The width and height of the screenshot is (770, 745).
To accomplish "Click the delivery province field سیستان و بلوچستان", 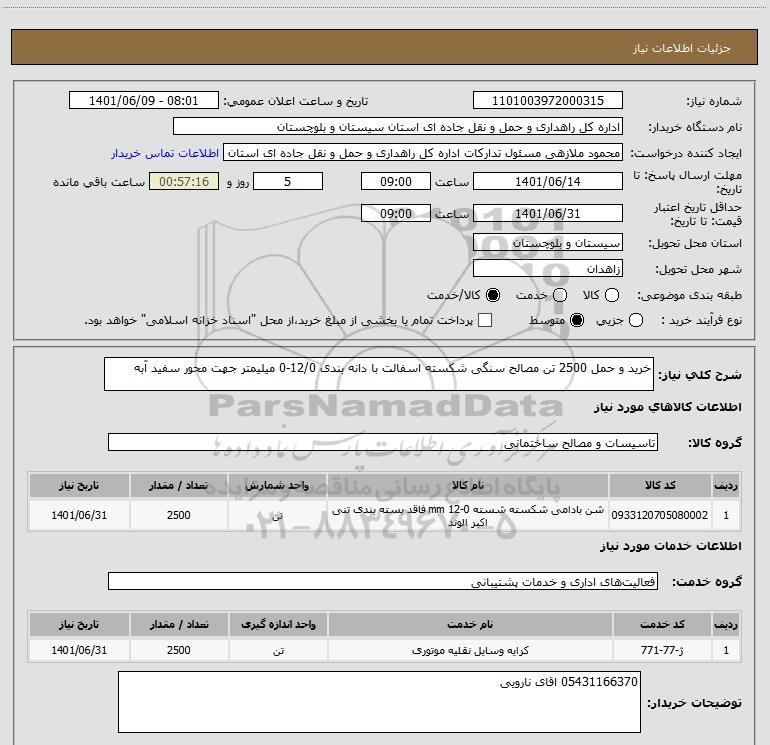I will click(x=548, y=243).
